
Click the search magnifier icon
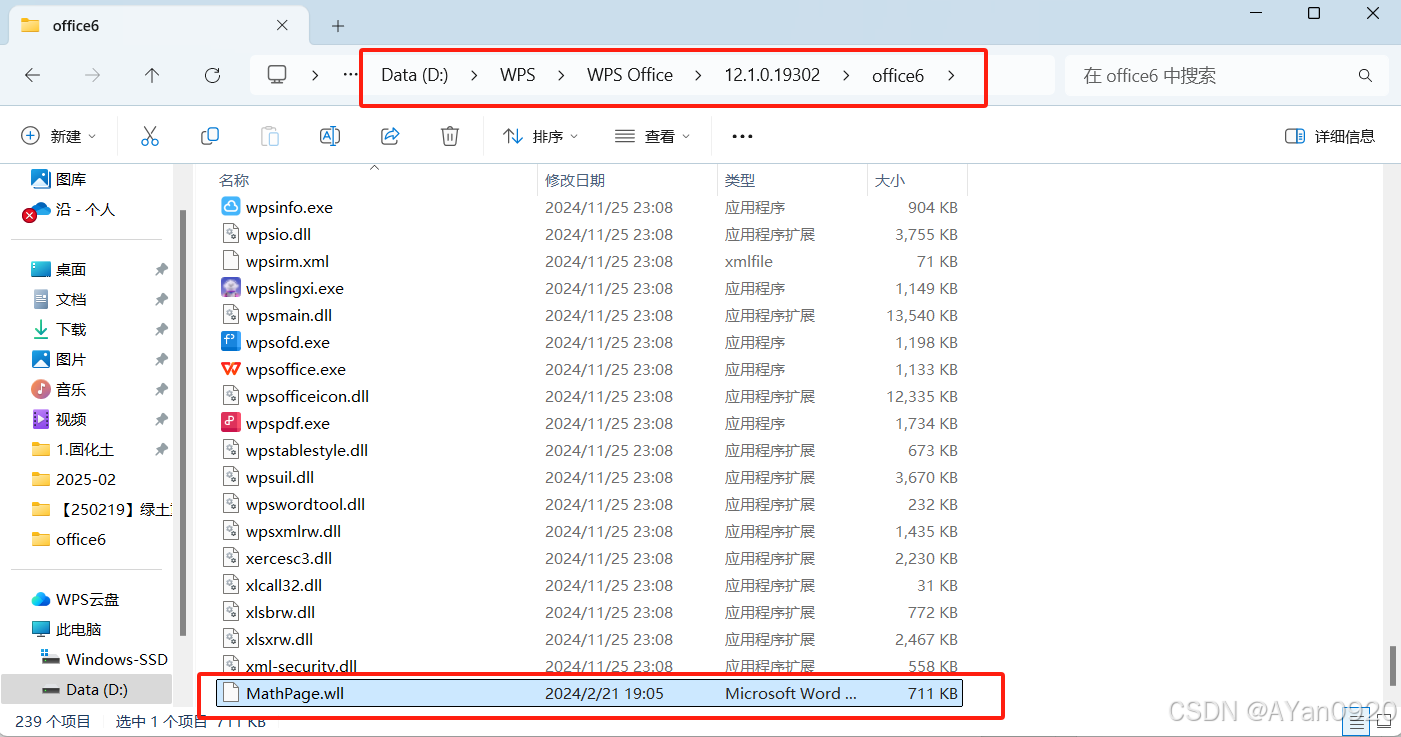pyautogui.click(x=1365, y=76)
